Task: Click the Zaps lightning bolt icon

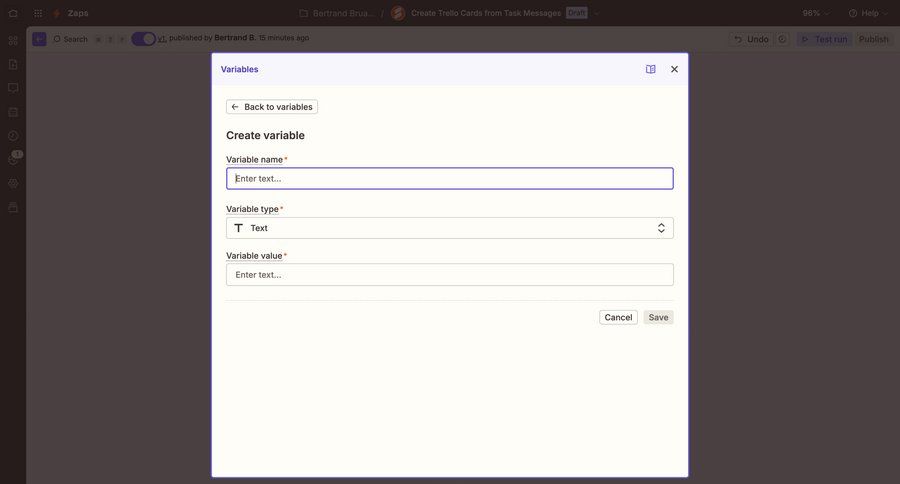Action: [57, 13]
